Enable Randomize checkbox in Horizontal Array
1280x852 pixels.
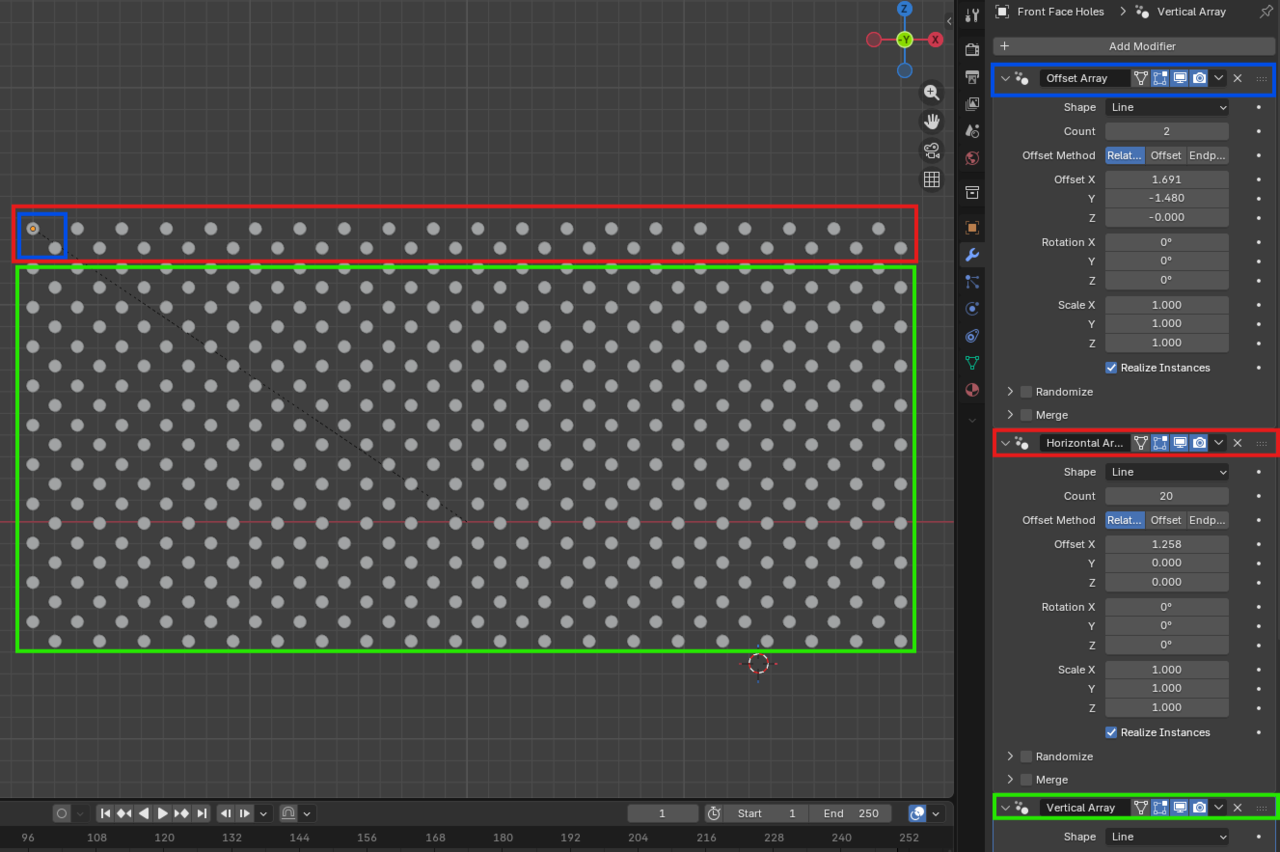tap(1026, 757)
